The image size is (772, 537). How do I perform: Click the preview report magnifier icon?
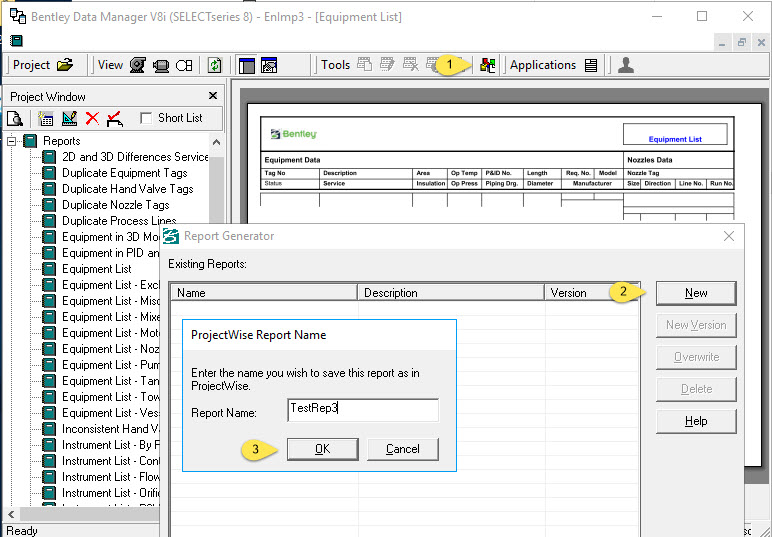pyautogui.click(x=15, y=118)
